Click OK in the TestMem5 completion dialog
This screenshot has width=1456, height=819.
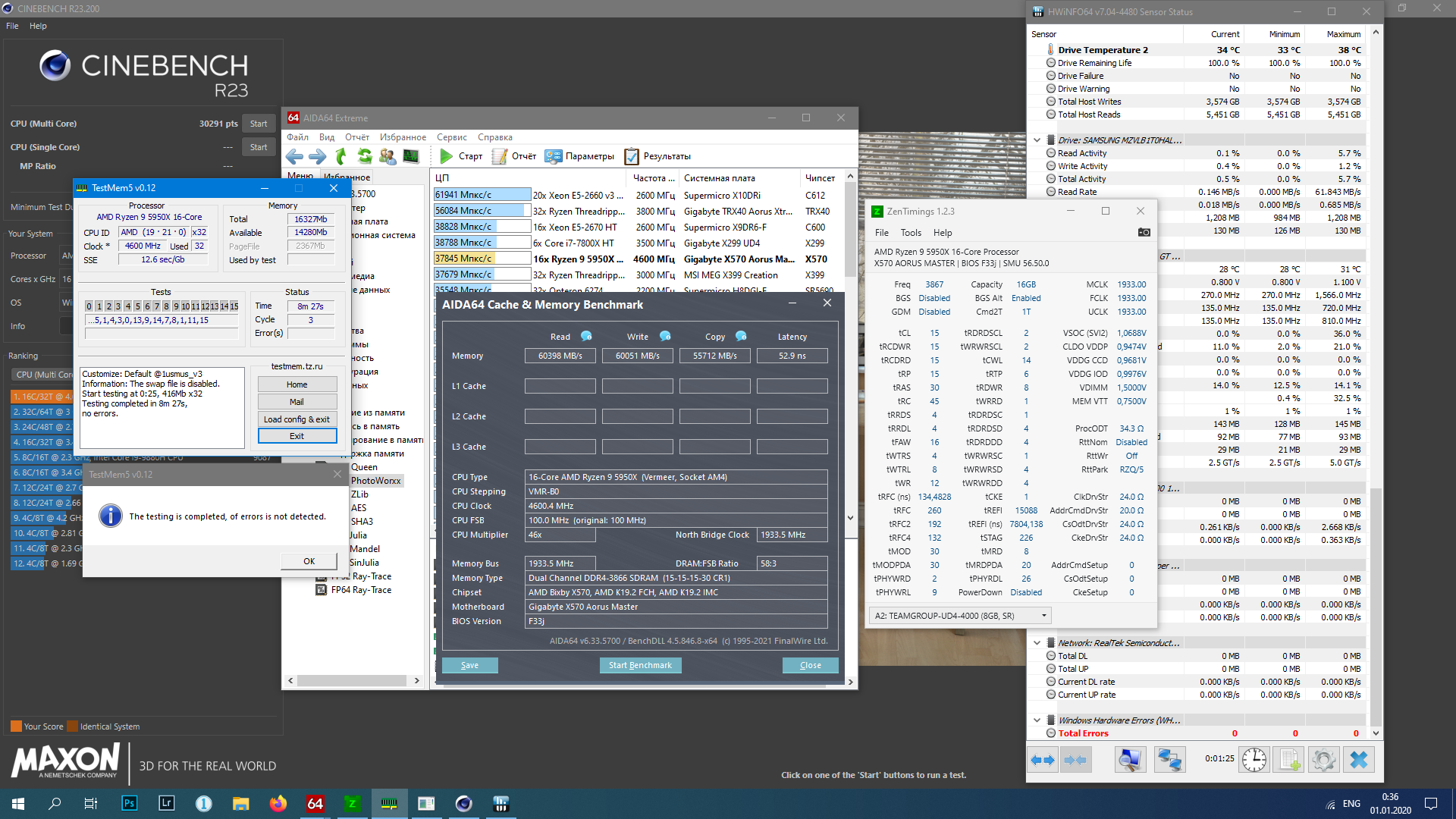click(309, 561)
